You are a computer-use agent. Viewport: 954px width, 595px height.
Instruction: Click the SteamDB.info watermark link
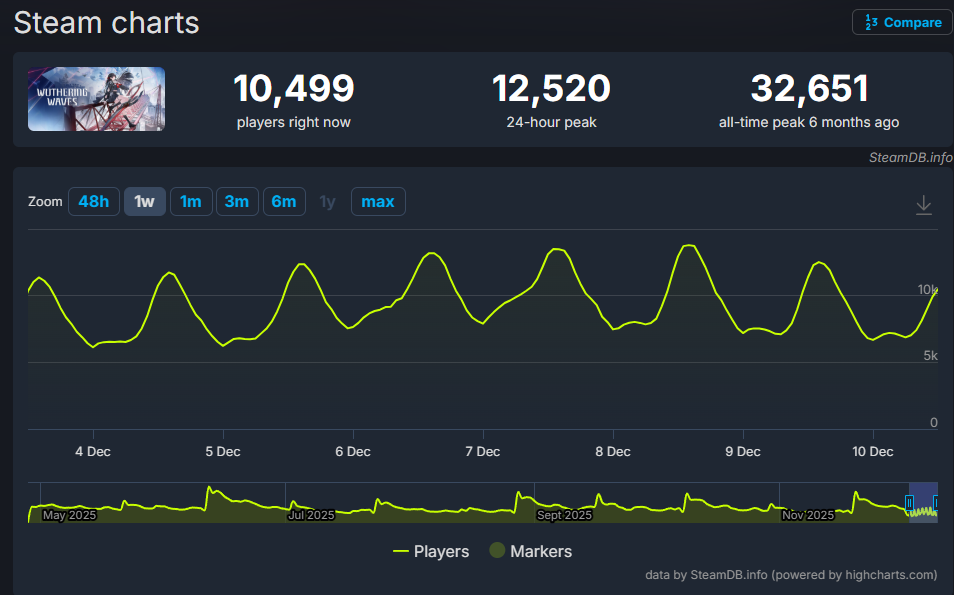tap(910, 158)
